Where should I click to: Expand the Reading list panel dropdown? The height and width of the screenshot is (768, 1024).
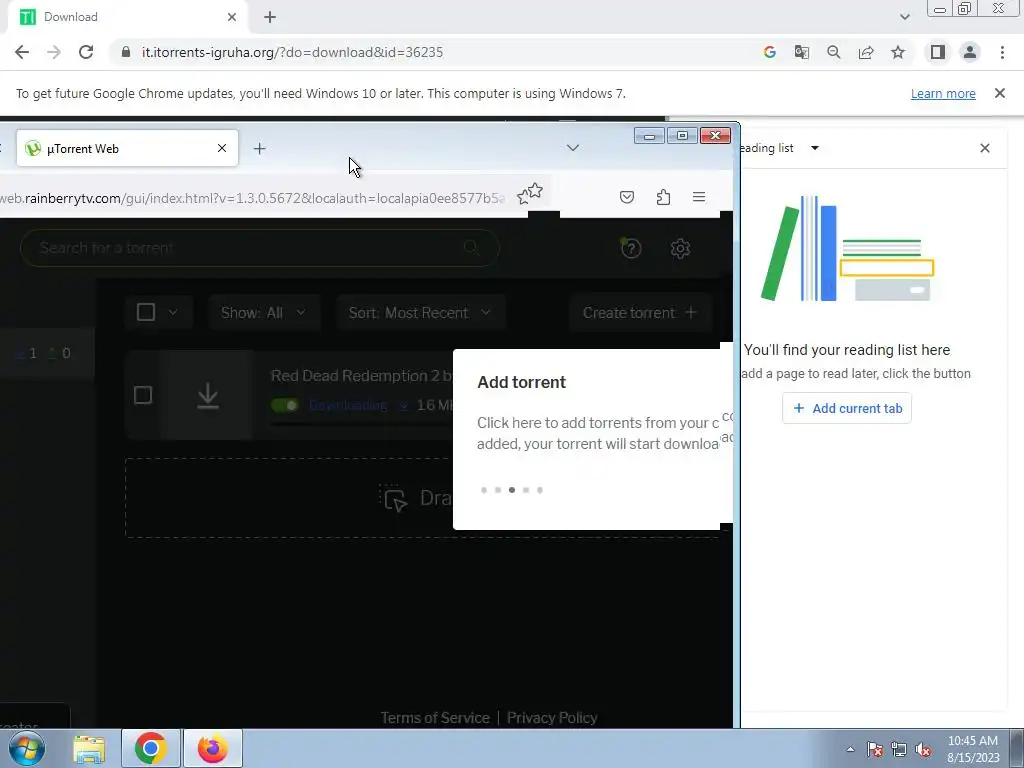[814, 148]
